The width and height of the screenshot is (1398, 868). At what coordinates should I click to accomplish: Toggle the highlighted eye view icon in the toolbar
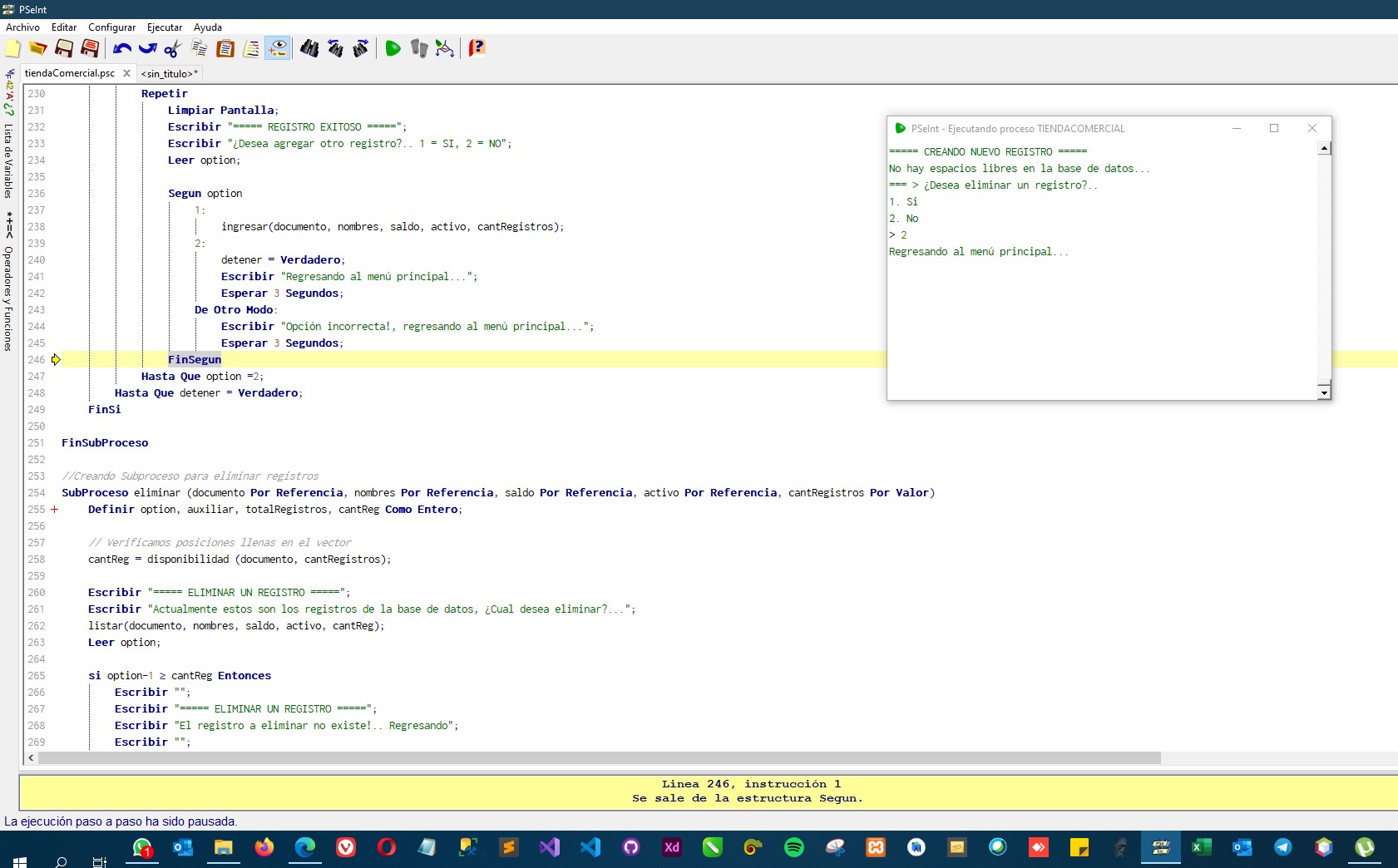tap(278, 49)
